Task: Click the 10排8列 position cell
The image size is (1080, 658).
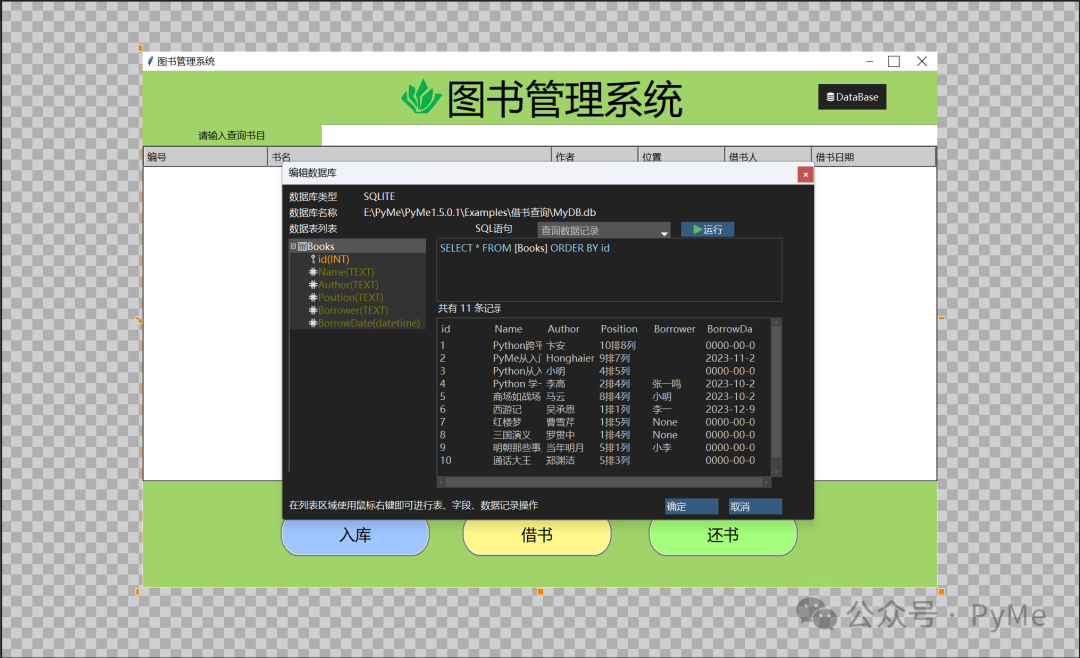Action: (617, 346)
